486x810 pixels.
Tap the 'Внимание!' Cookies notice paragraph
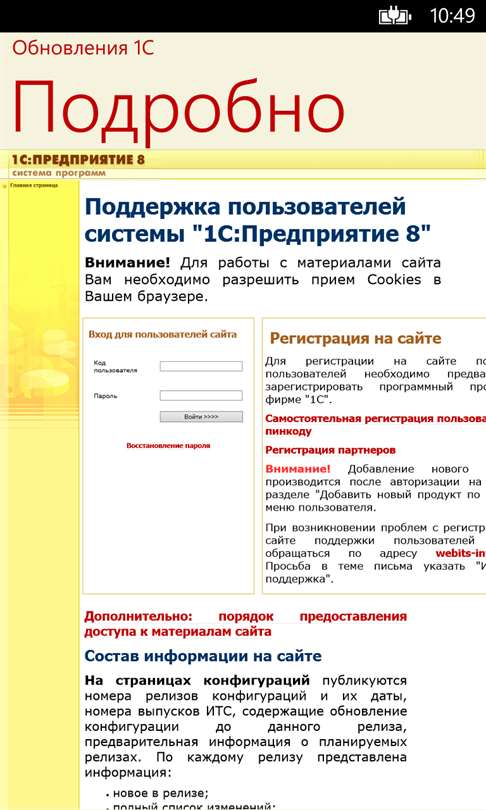coord(262,279)
